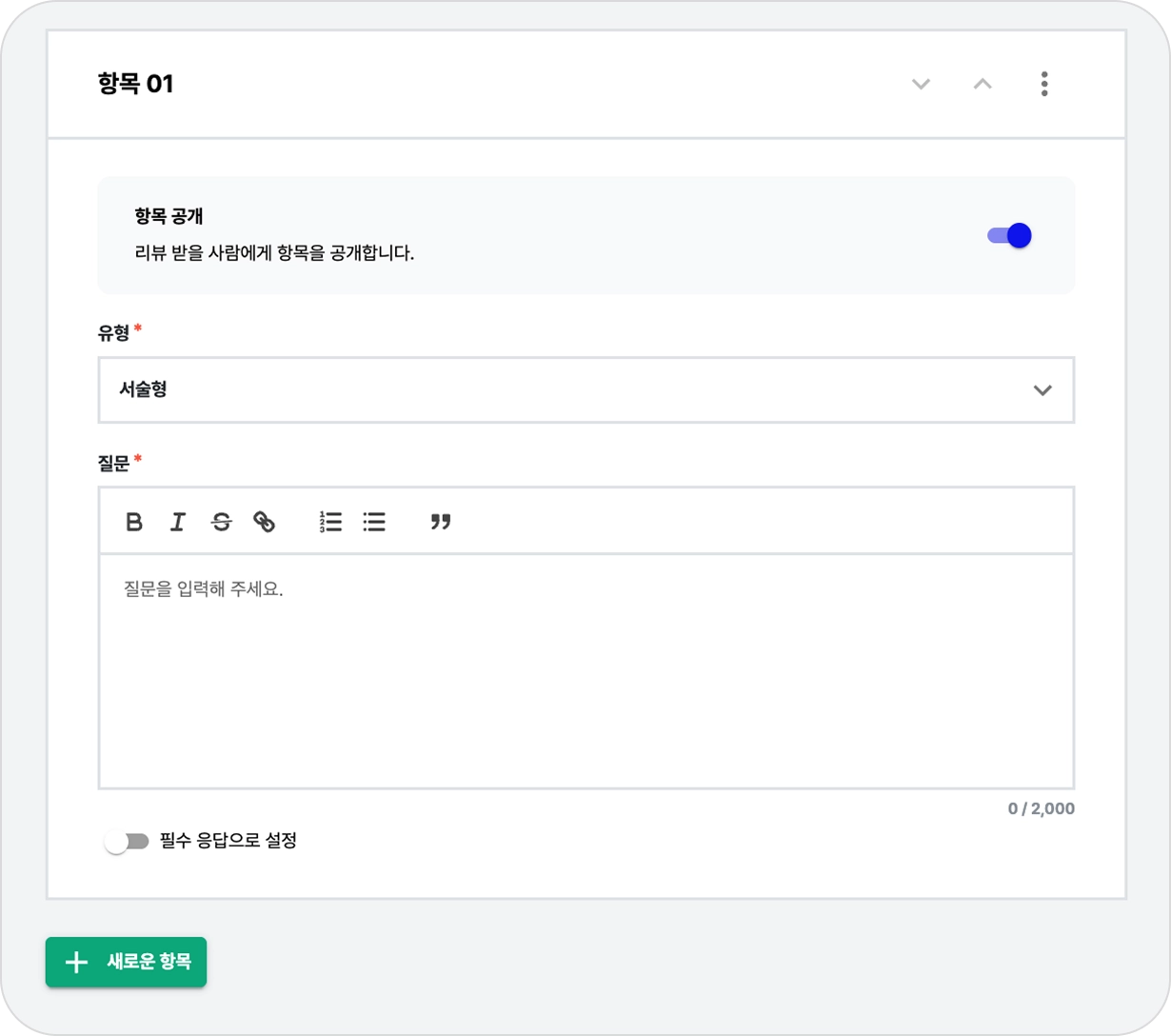
Task: Click the 항목 공개 label text
Action: tap(169, 216)
